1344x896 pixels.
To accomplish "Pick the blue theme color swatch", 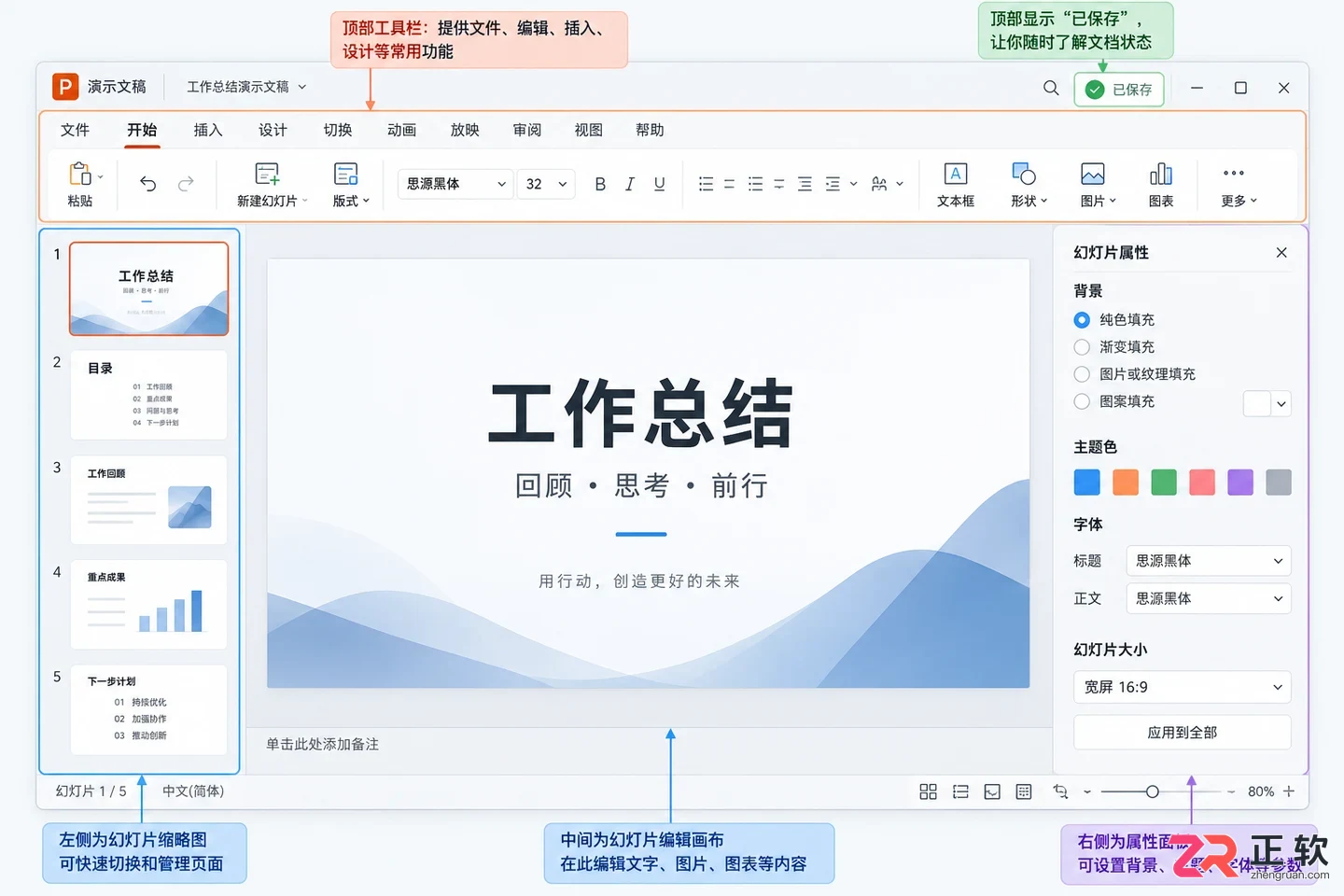I will 1086,483.
